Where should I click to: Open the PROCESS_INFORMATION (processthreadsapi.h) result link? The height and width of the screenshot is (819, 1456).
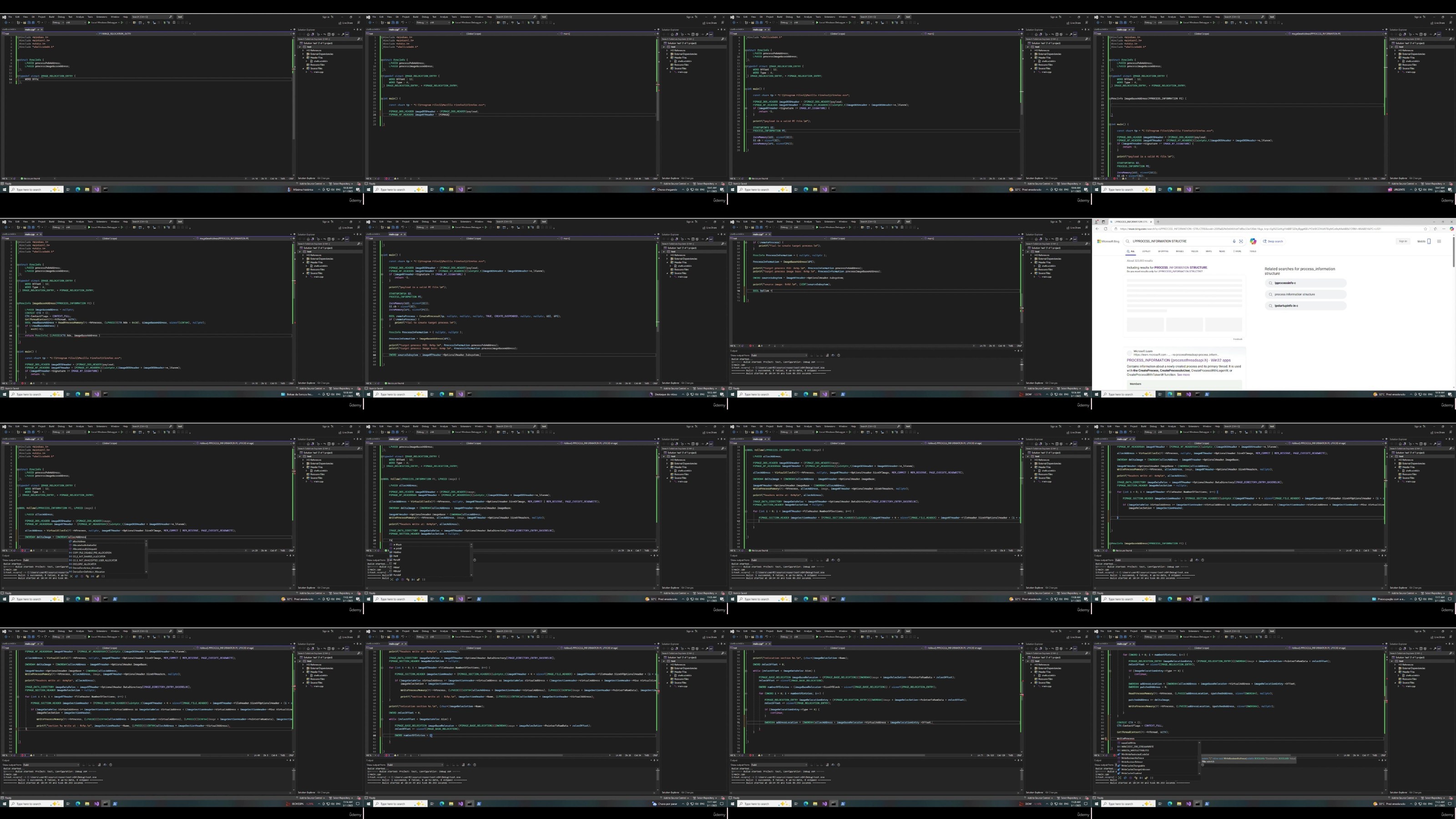point(1178,361)
